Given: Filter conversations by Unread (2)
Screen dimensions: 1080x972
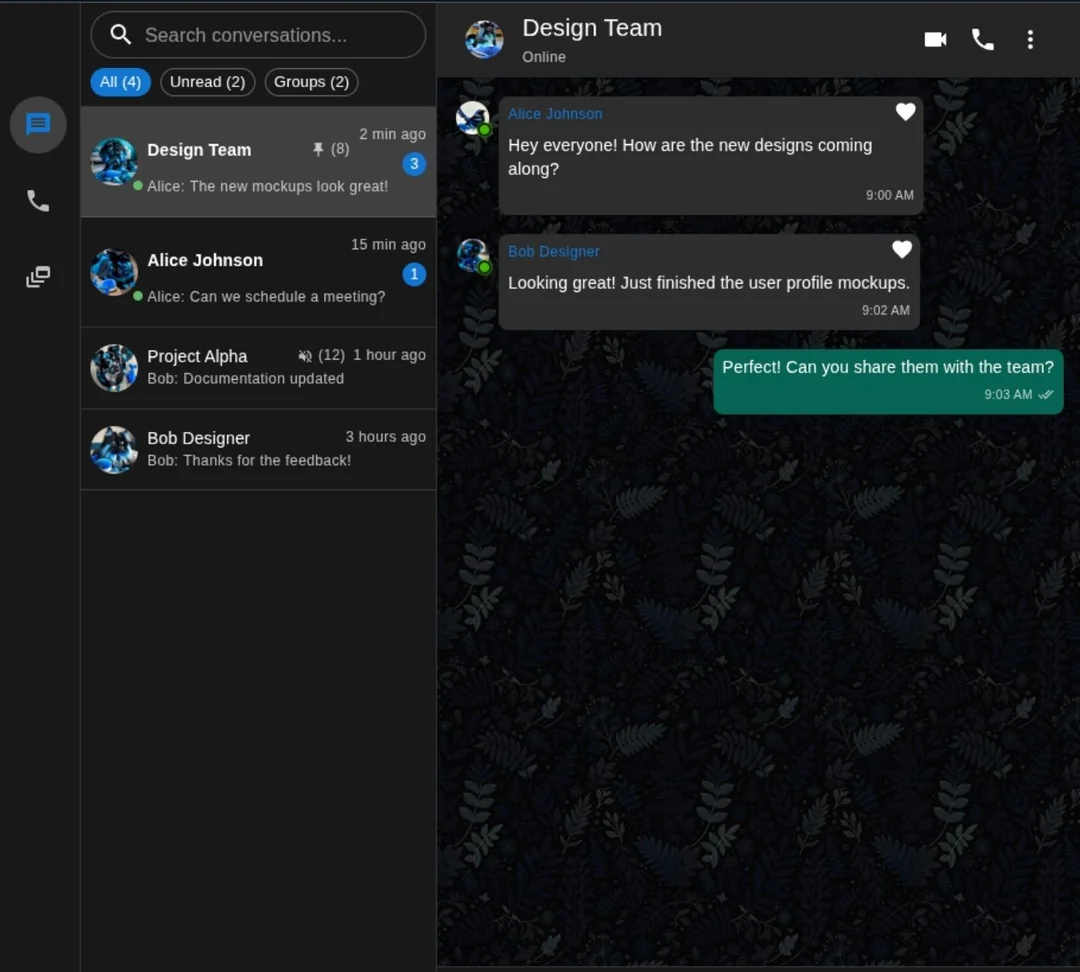Looking at the screenshot, I should (x=207, y=82).
